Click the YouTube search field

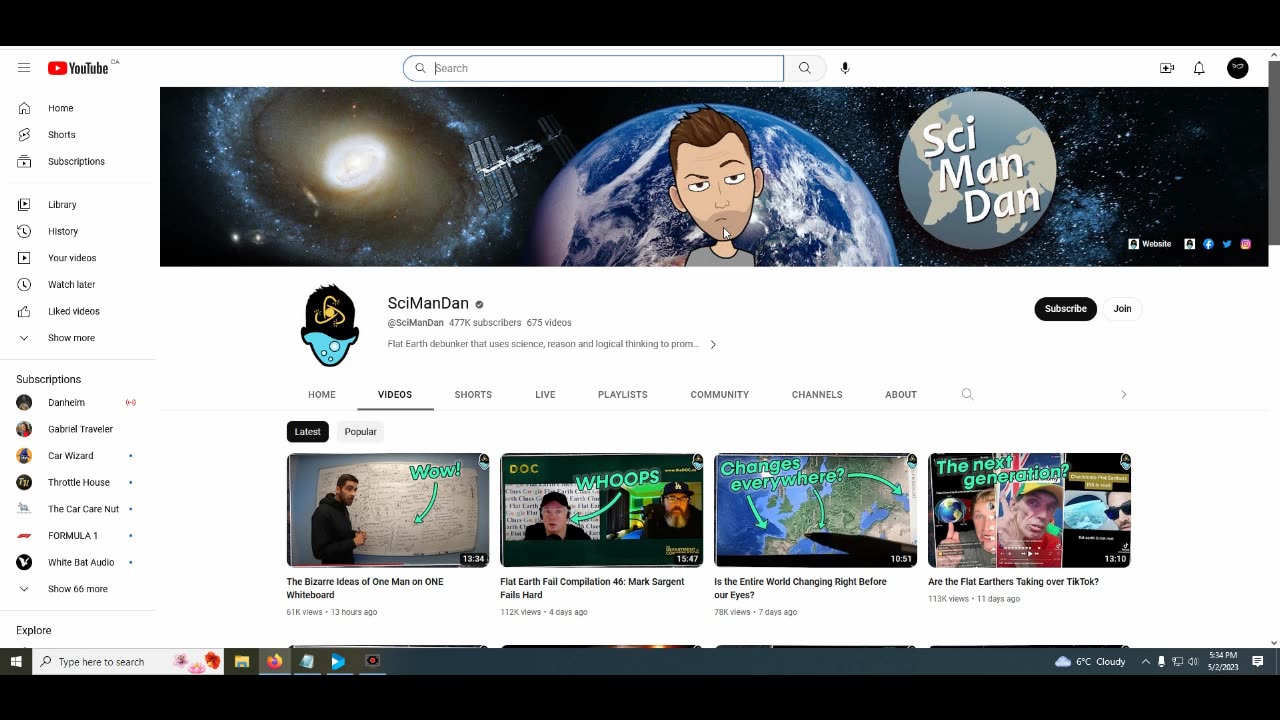(x=593, y=68)
